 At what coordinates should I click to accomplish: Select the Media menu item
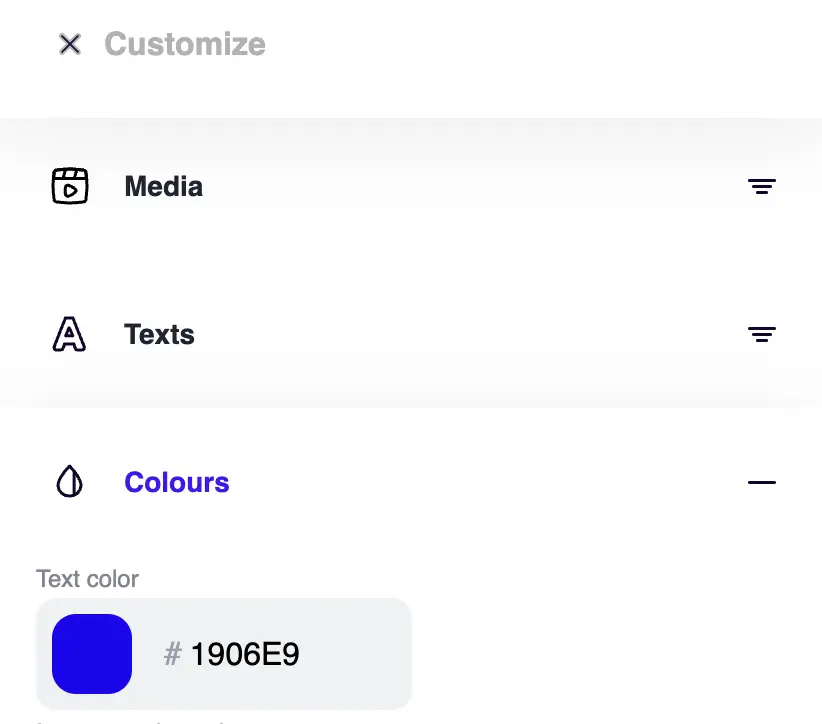[163, 186]
